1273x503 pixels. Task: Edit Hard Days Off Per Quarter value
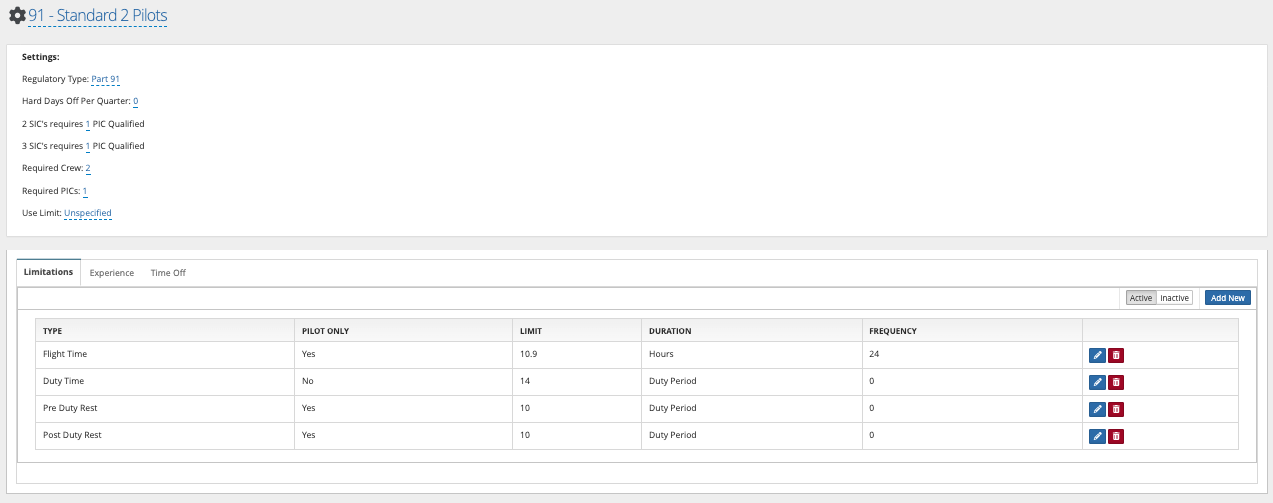(x=135, y=102)
